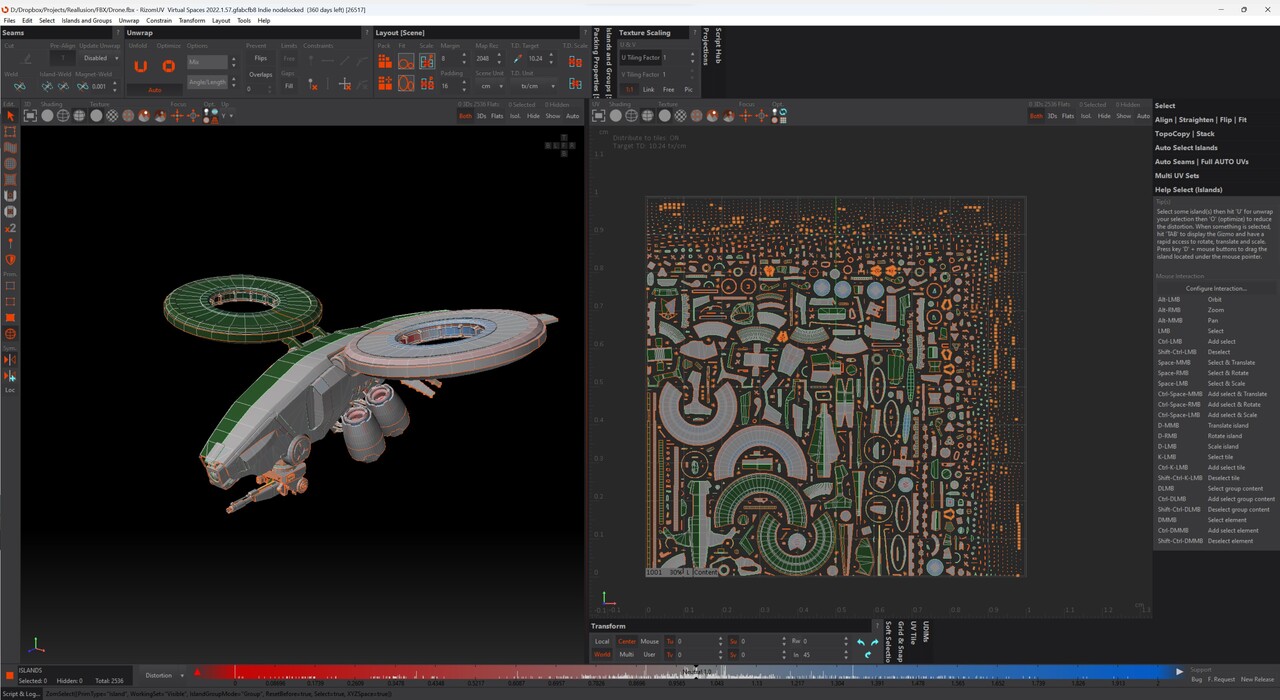Select Flats display mode in UV viewport

pyautogui.click(x=1068, y=116)
